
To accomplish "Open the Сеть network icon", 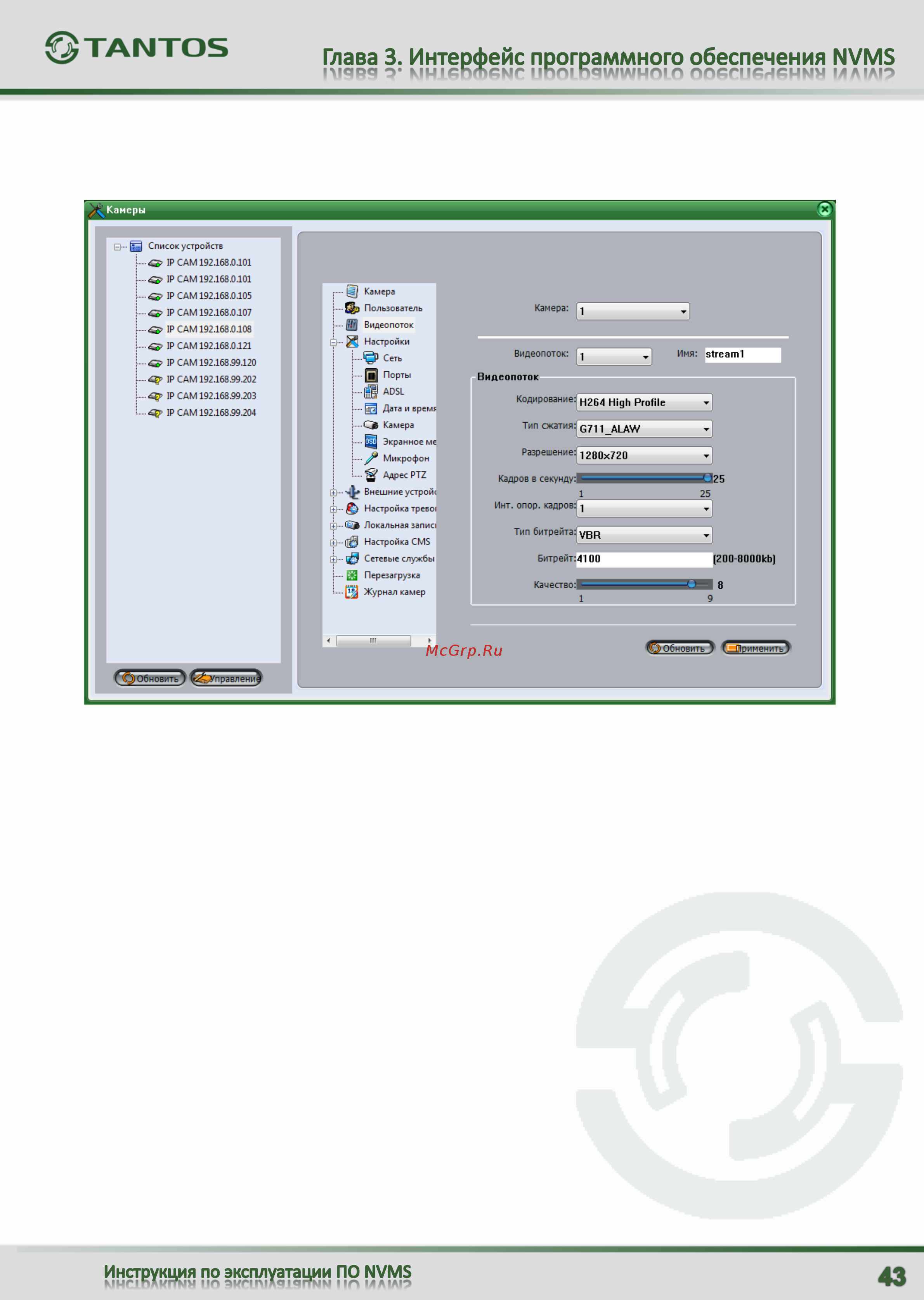I will [x=371, y=358].
